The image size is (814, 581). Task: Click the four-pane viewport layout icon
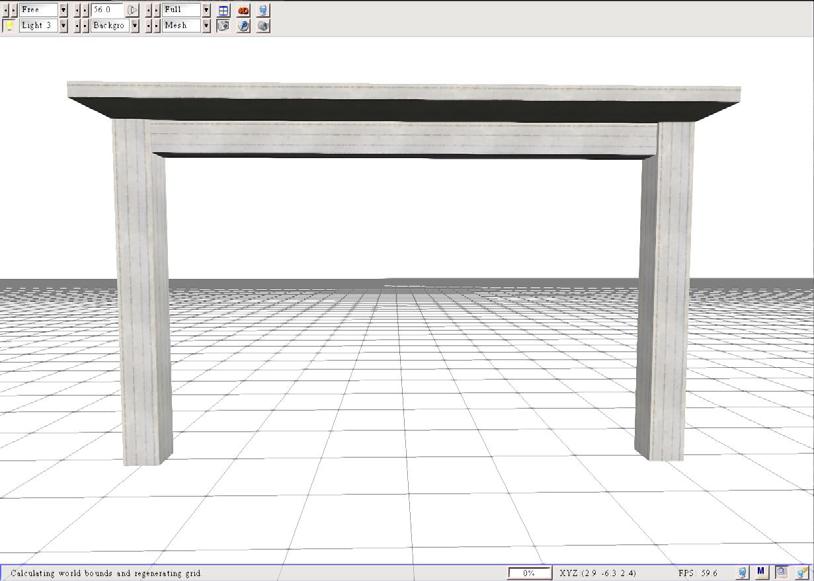coord(223,10)
